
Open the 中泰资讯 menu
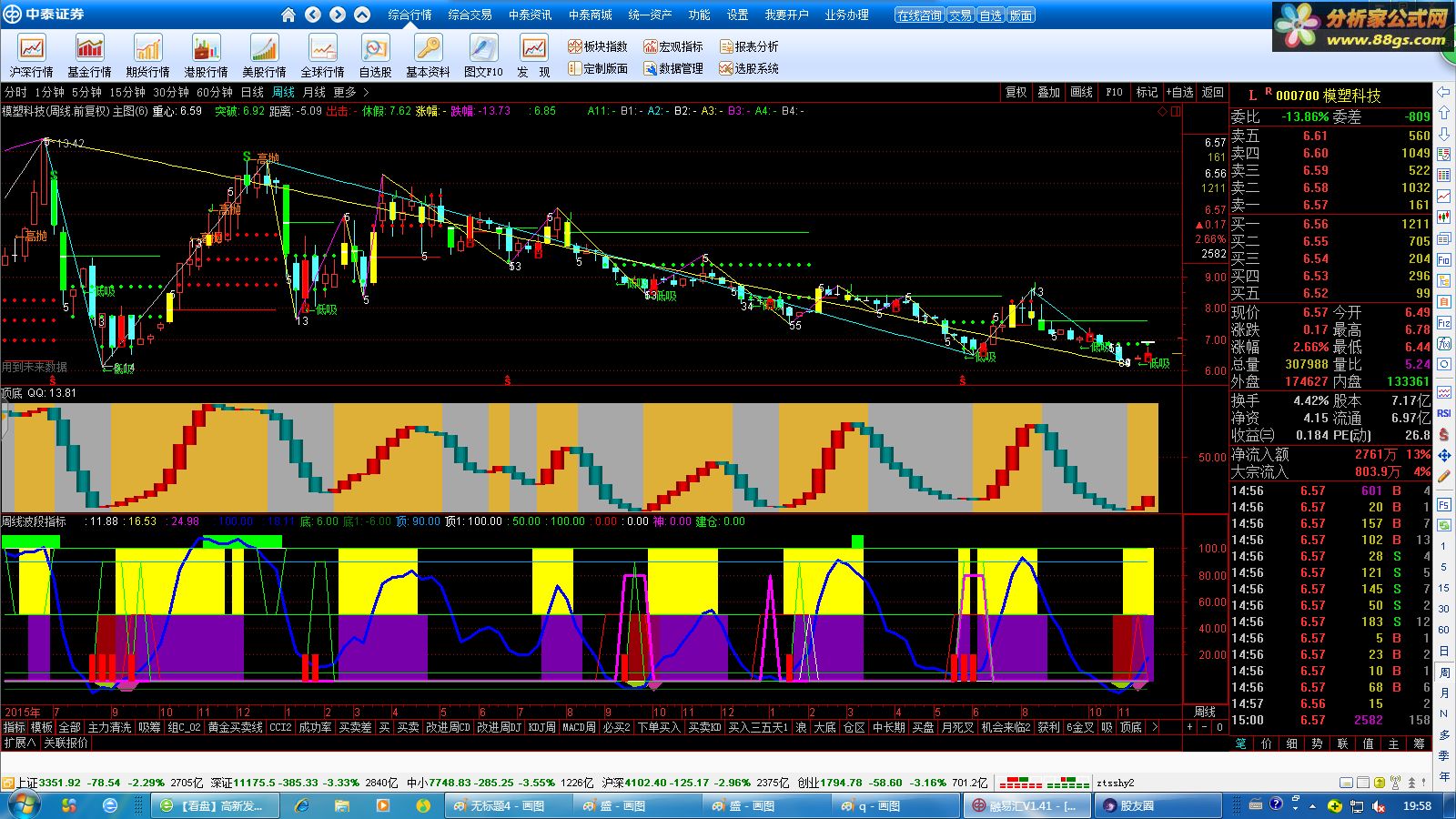click(x=531, y=15)
